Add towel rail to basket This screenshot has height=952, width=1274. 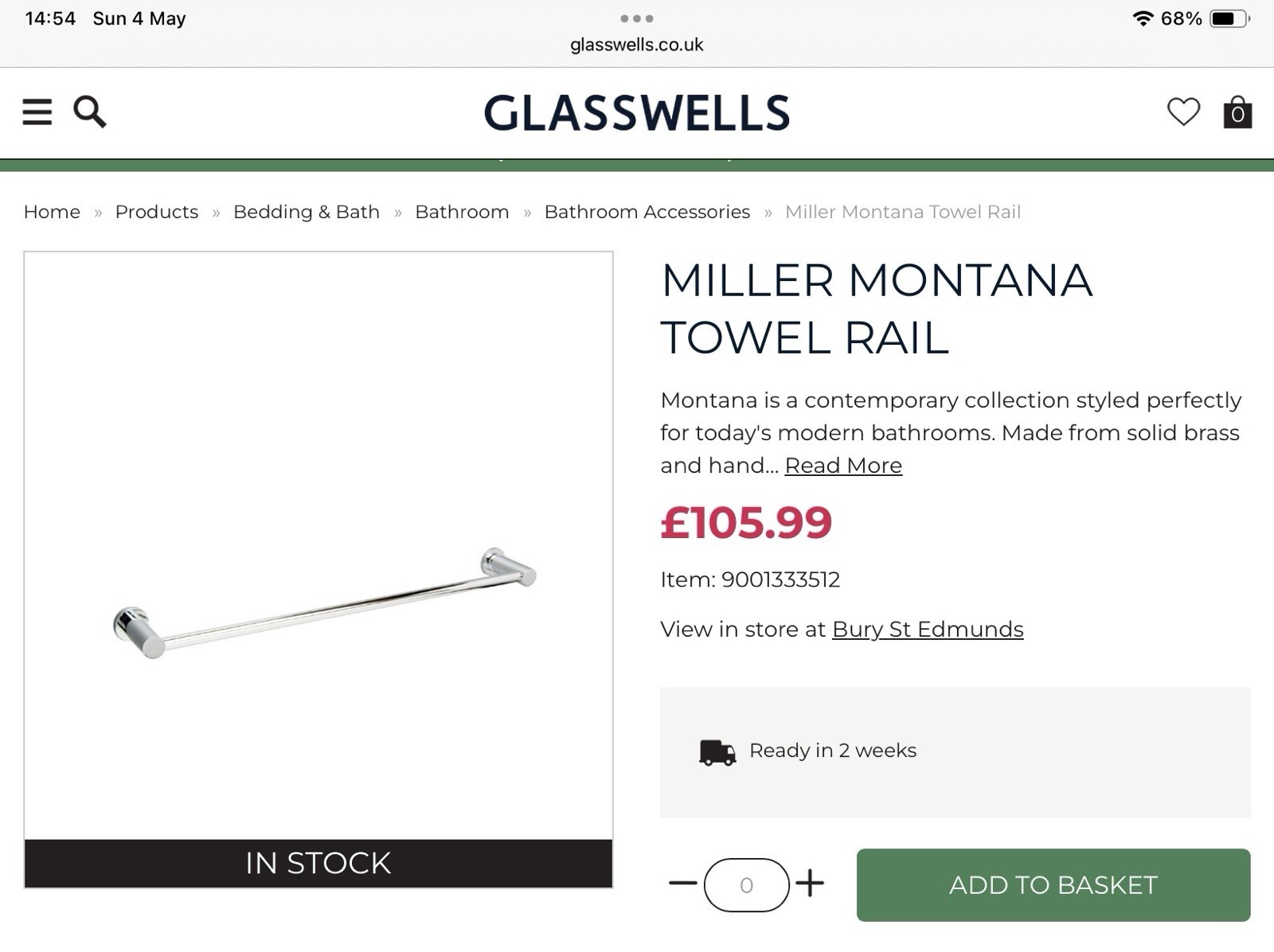click(1053, 885)
